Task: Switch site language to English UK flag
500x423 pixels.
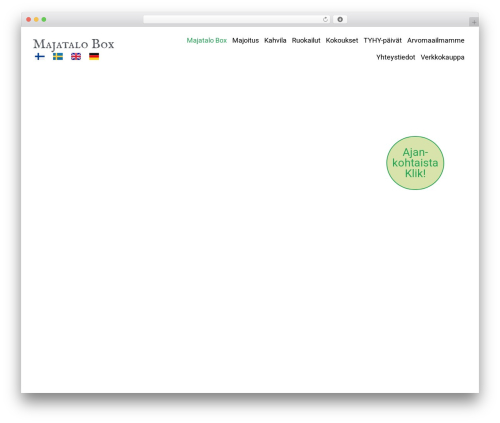Action: coord(76,57)
